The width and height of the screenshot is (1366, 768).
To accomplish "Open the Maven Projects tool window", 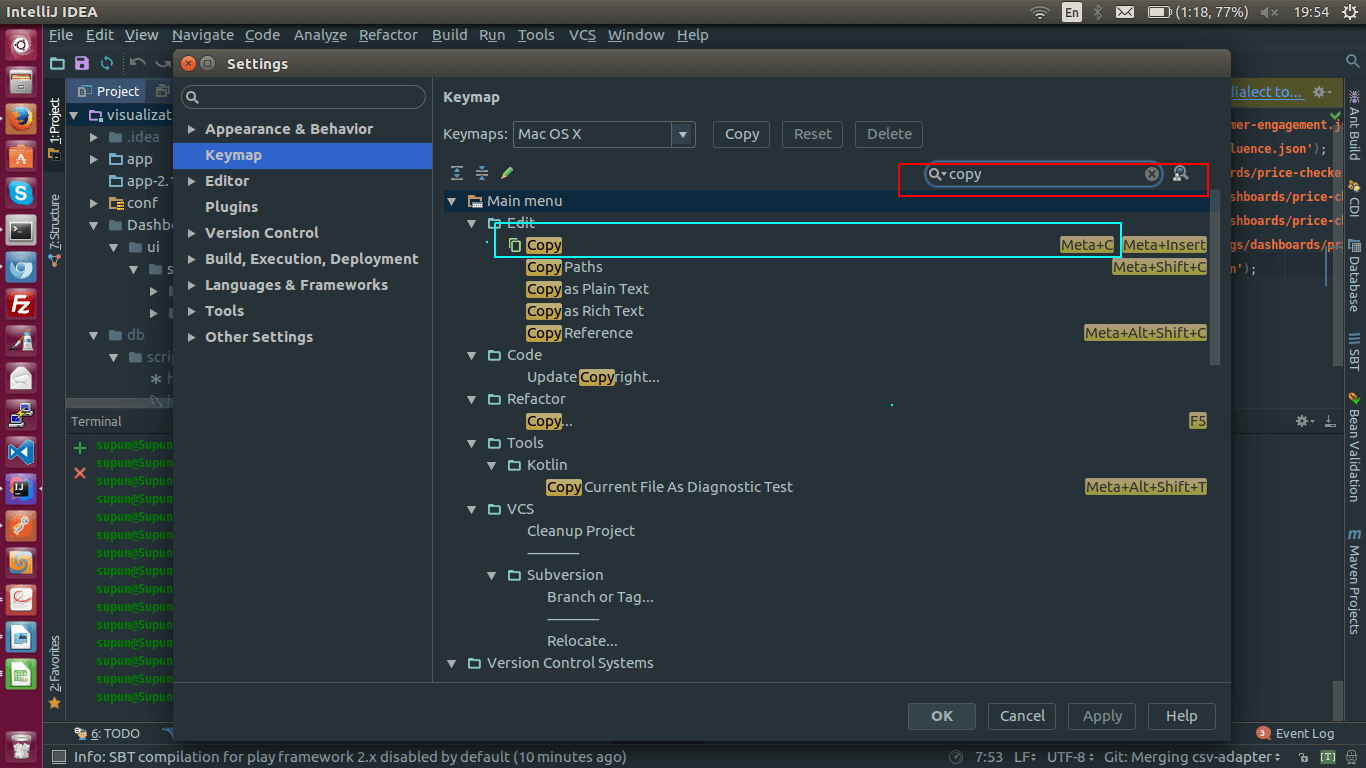I will pyautogui.click(x=1354, y=581).
